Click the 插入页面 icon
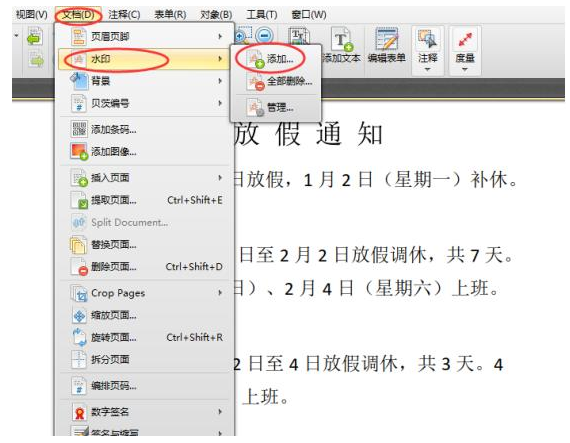The width and height of the screenshot is (570, 443). (79, 178)
